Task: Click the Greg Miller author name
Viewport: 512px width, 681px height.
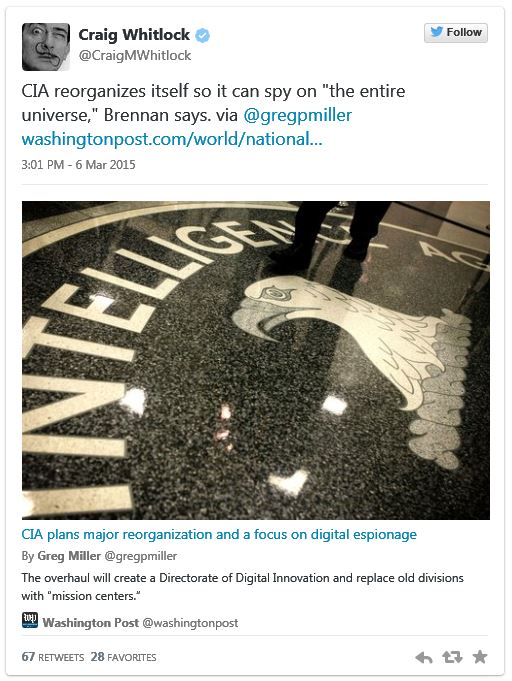Action: (69, 556)
